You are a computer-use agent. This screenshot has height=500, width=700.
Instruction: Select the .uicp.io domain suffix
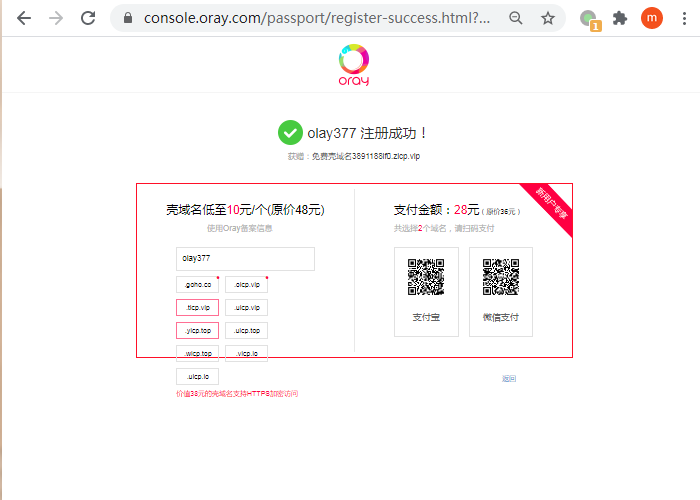coord(197,377)
